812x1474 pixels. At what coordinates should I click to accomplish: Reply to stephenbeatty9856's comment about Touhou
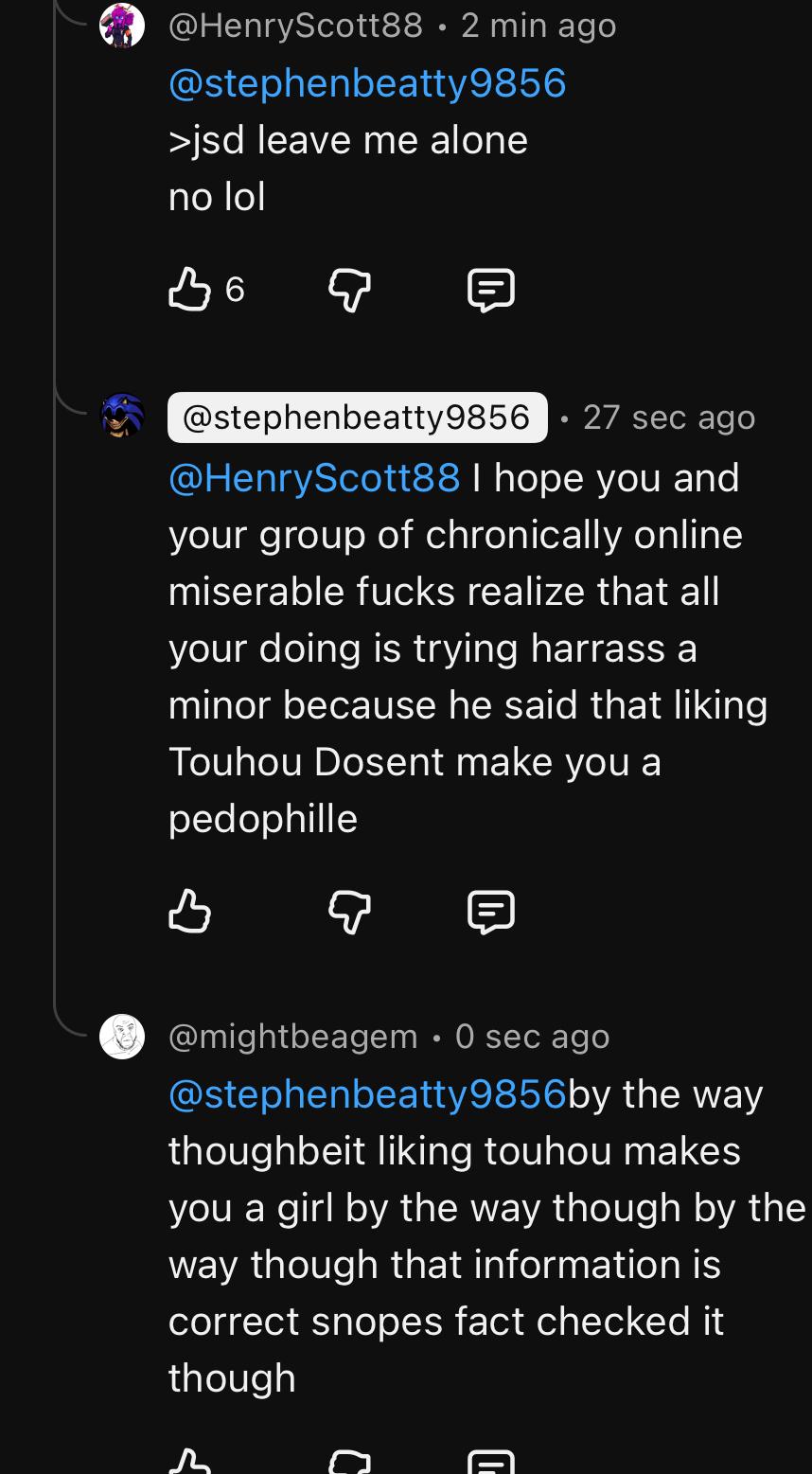tap(491, 913)
